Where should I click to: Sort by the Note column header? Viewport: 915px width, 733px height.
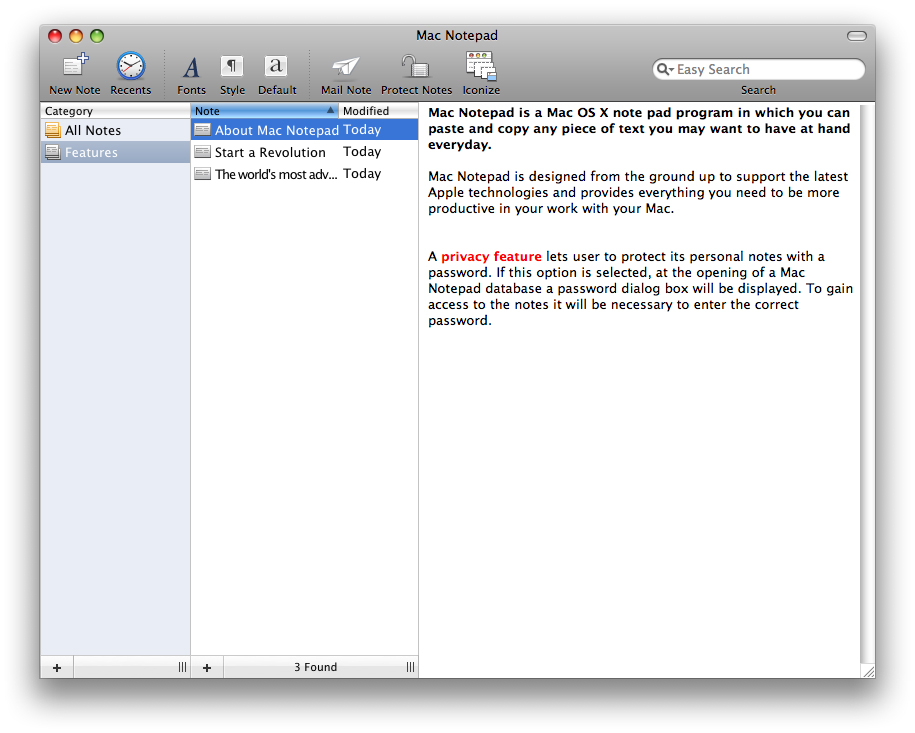coord(264,111)
